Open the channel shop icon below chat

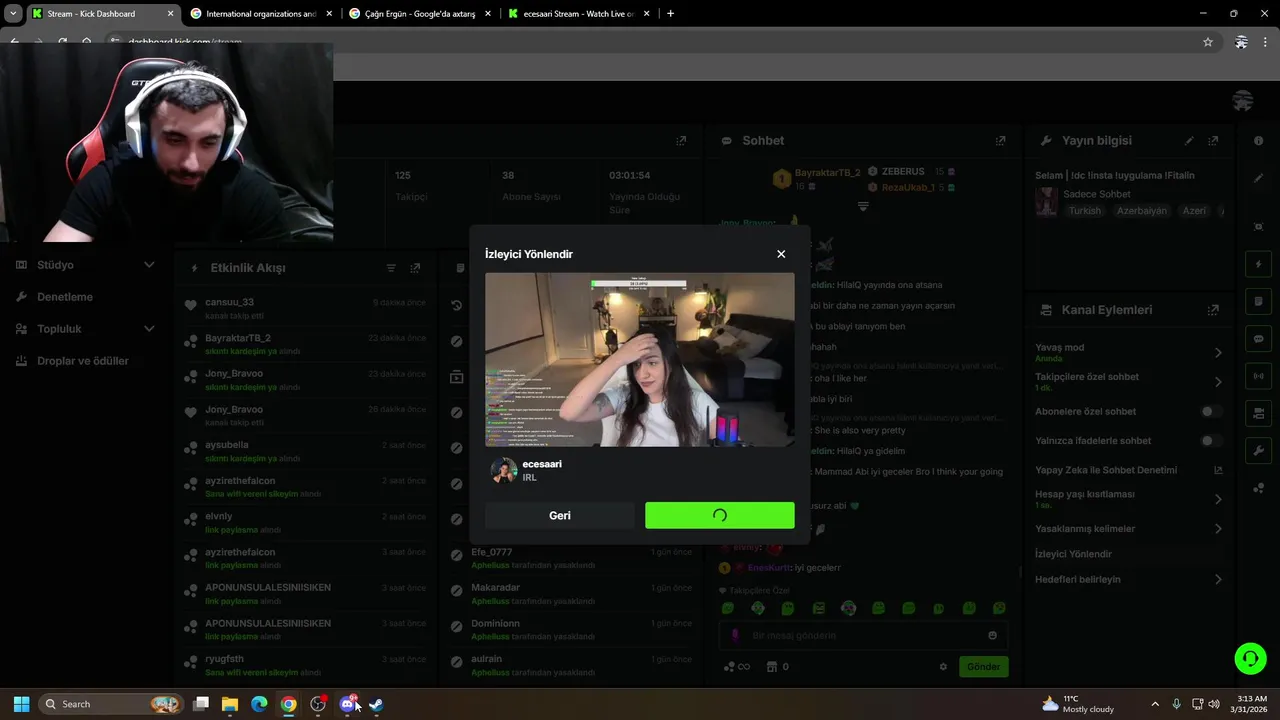tap(772, 667)
